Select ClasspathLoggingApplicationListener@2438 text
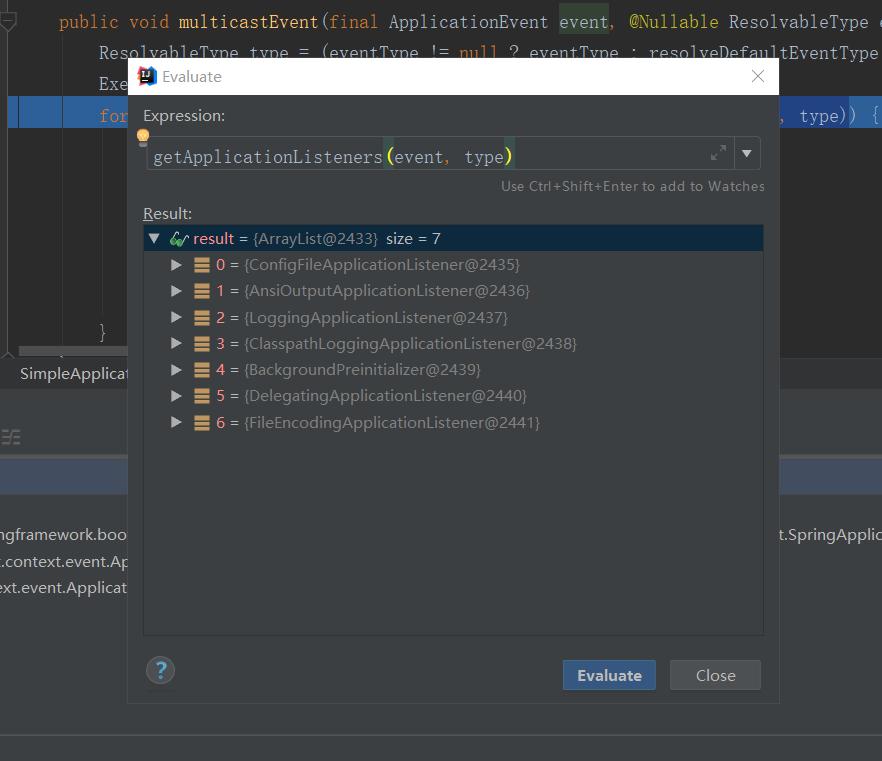The height and width of the screenshot is (761, 882). pos(411,343)
